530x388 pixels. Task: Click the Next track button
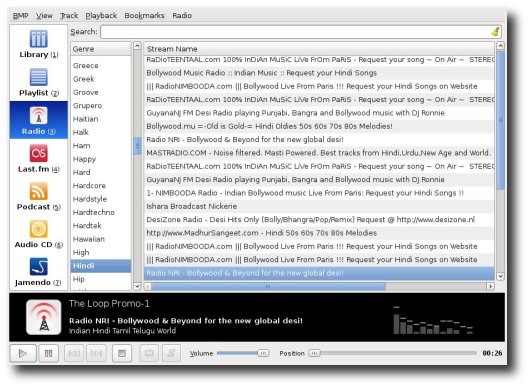pyautogui.click(x=96, y=354)
